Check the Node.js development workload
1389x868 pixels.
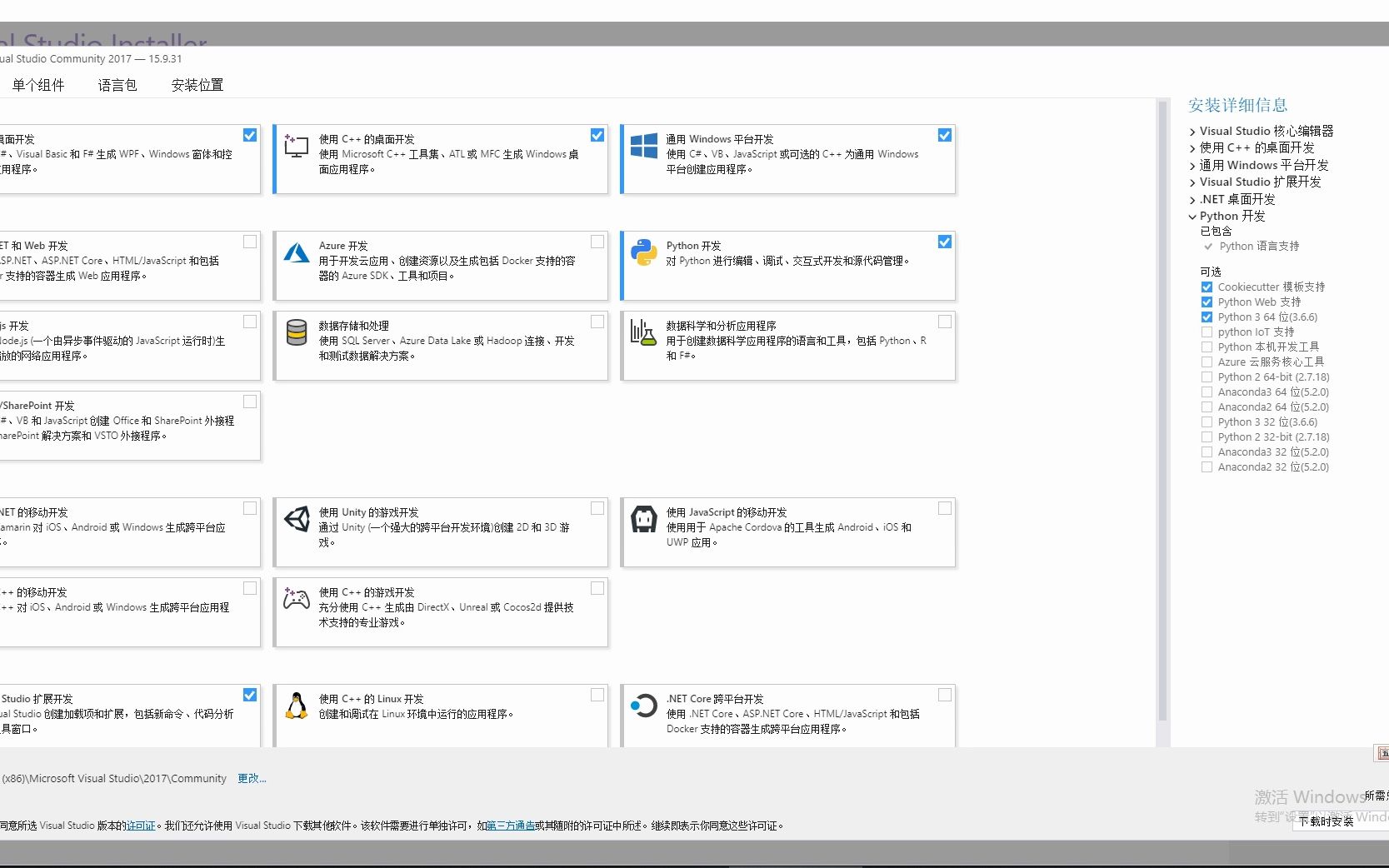pos(250,322)
